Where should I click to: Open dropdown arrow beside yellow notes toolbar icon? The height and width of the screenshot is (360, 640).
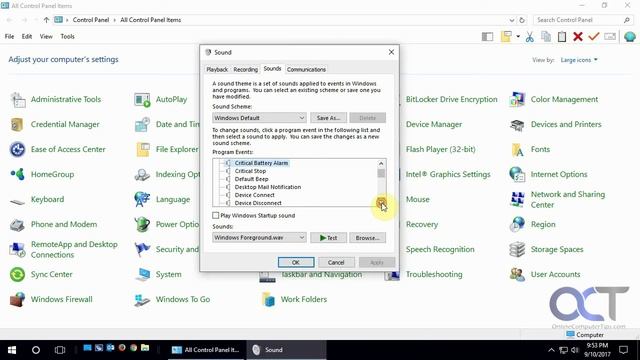tap(518, 37)
